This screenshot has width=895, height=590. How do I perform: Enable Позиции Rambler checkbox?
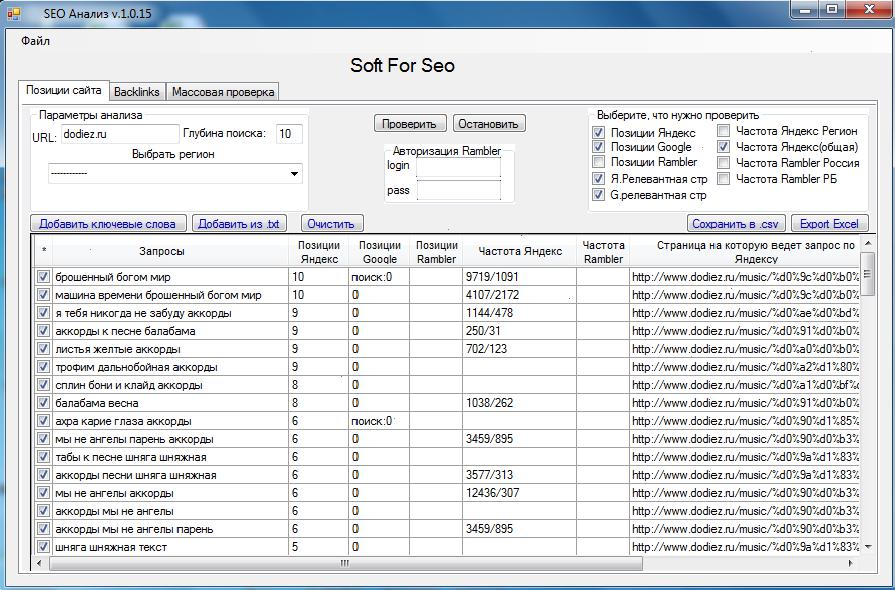pos(598,161)
